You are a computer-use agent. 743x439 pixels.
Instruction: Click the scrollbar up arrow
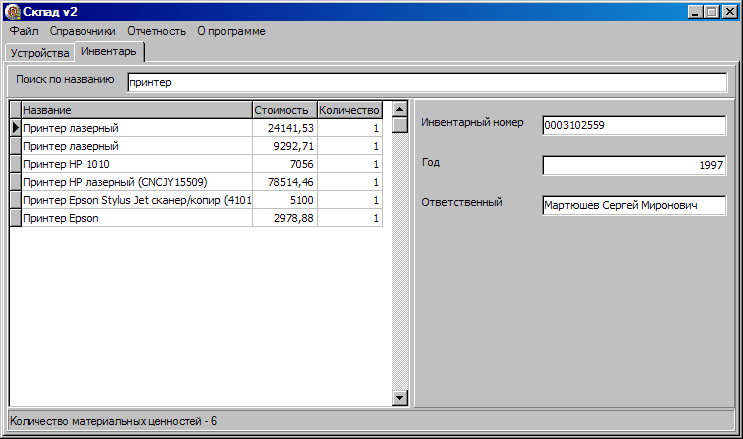tap(400, 109)
